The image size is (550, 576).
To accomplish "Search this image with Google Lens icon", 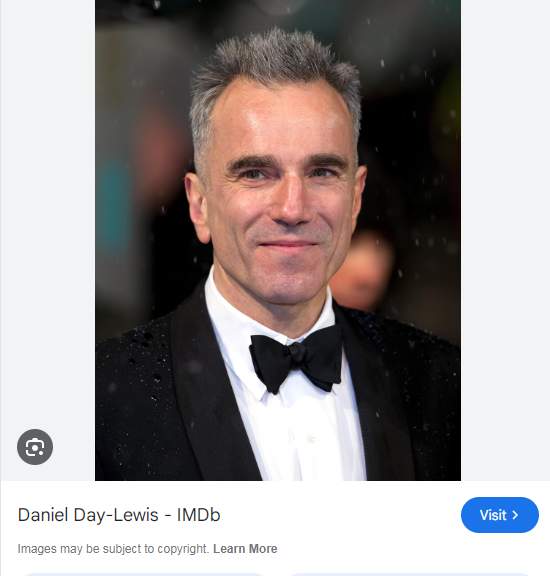I will tap(35, 447).
